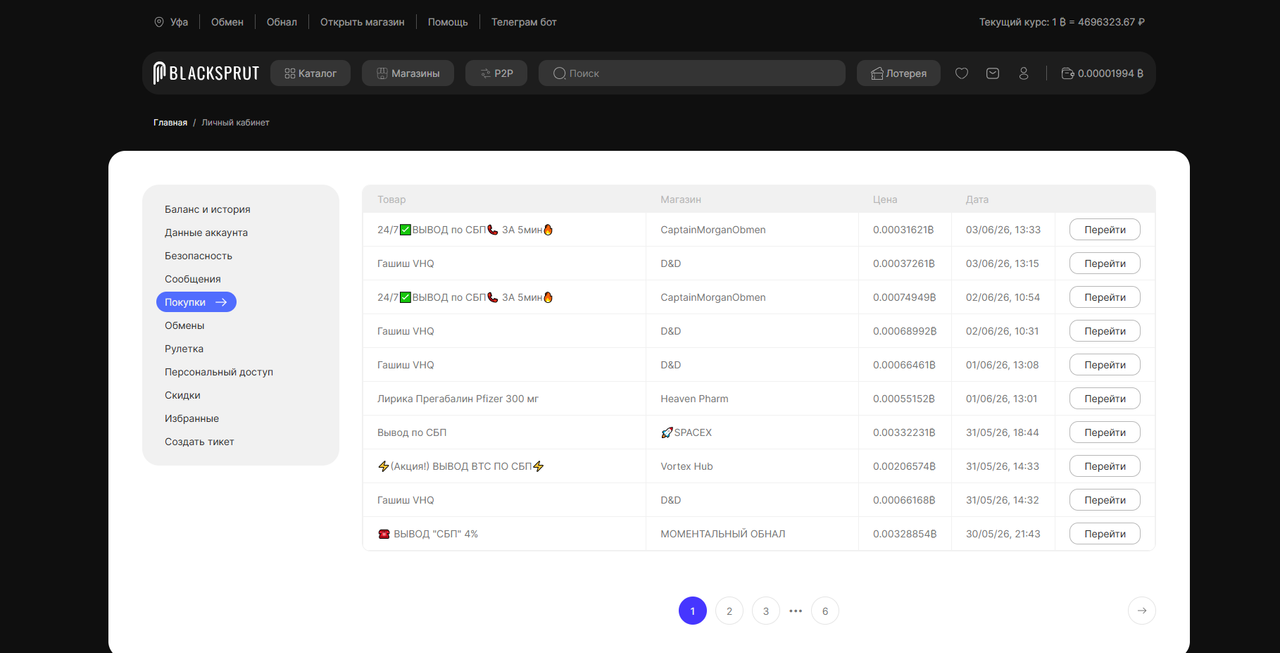Select the active Покупки sidebar item
The height and width of the screenshot is (653, 1280).
[x=196, y=302]
